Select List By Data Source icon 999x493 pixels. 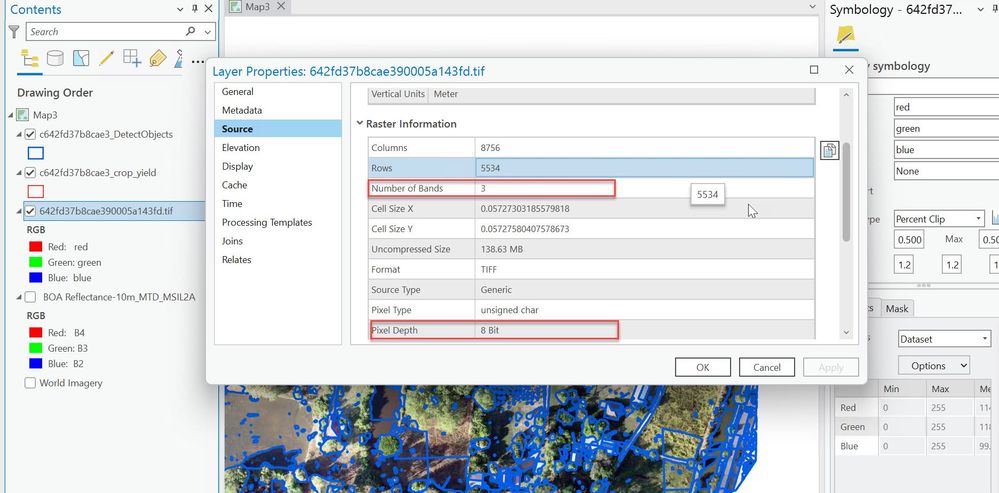click(55, 59)
